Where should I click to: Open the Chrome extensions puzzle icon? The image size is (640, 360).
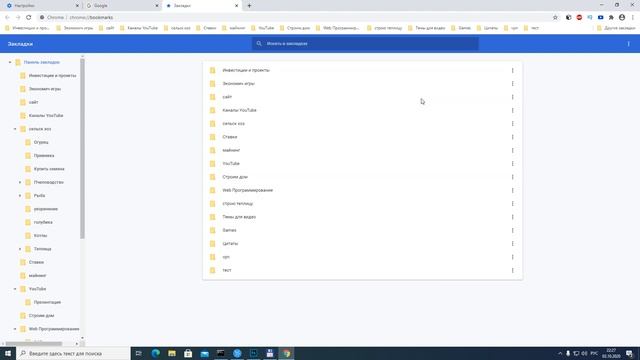(611, 18)
